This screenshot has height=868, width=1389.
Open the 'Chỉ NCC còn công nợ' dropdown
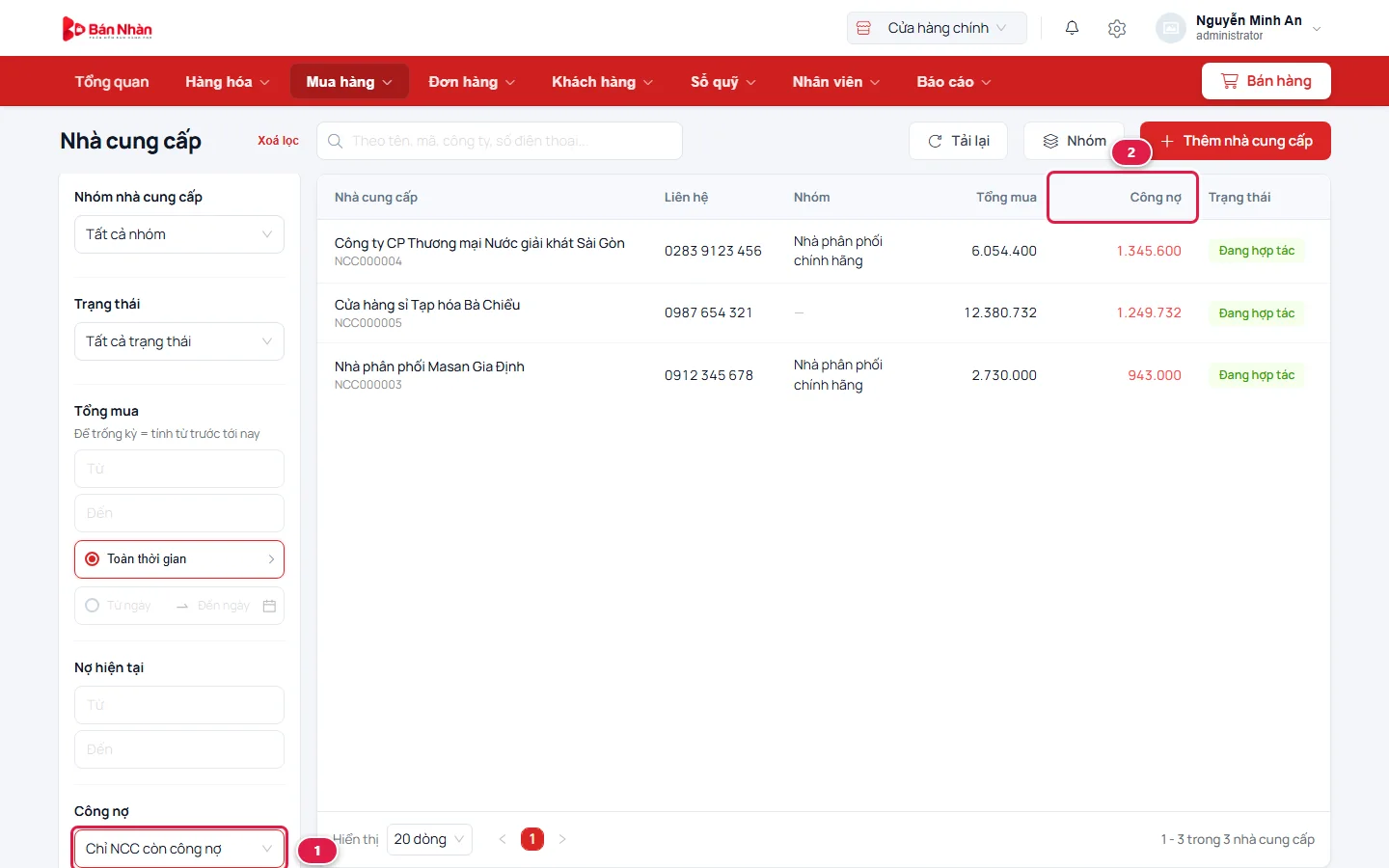click(x=179, y=849)
